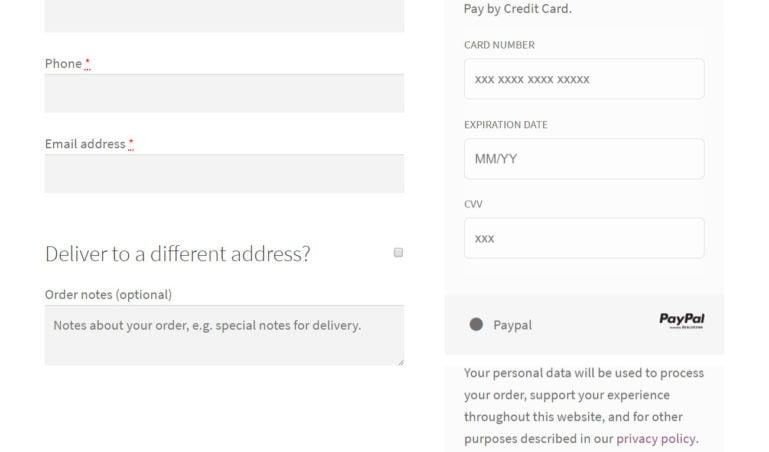The image size is (769, 452).
Task: Click the required asterisk next to Email address
Action: (x=131, y=144)
